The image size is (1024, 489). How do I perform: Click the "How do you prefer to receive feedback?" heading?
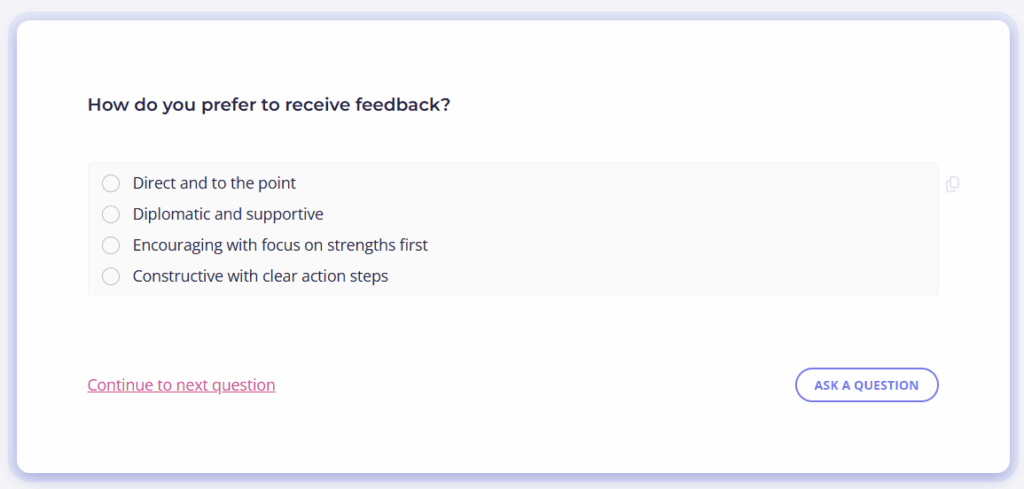point(269,105)
